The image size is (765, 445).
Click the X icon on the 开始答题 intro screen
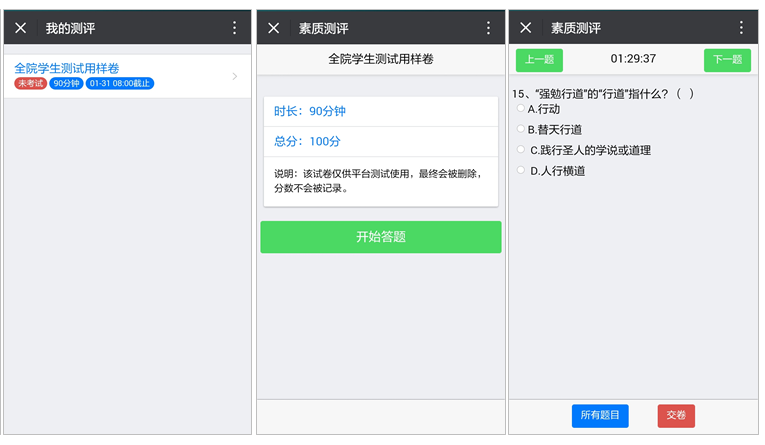pos(274,28)
